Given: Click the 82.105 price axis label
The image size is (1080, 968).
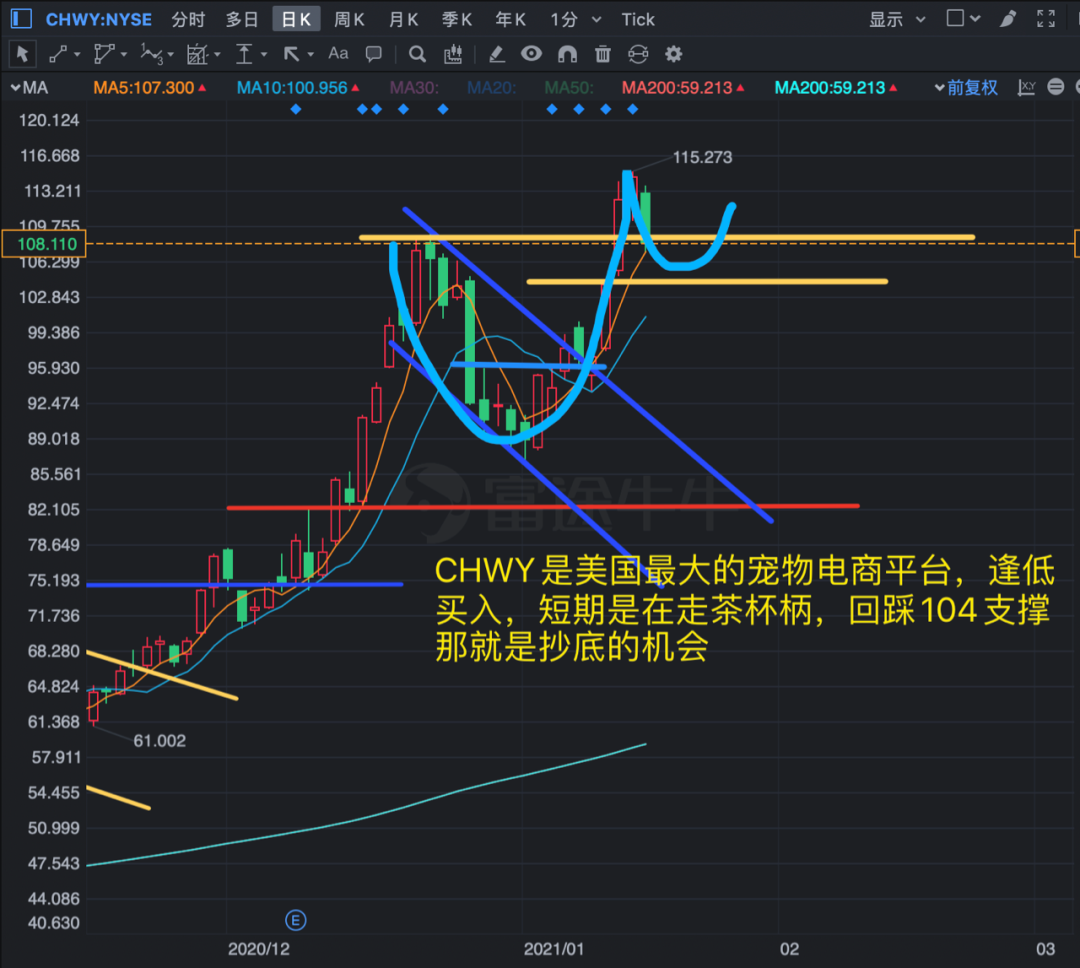Looking at the screenshot, I should [54, 509].
